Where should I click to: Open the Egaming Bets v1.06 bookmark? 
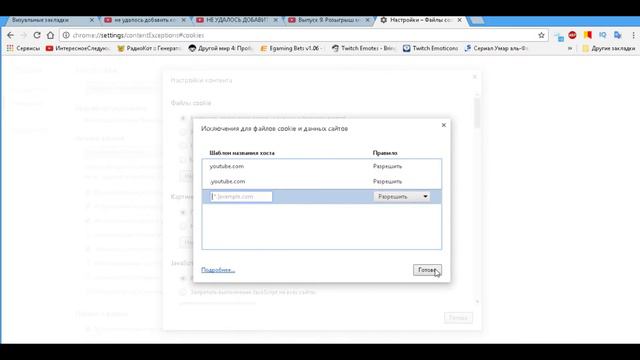292,48
